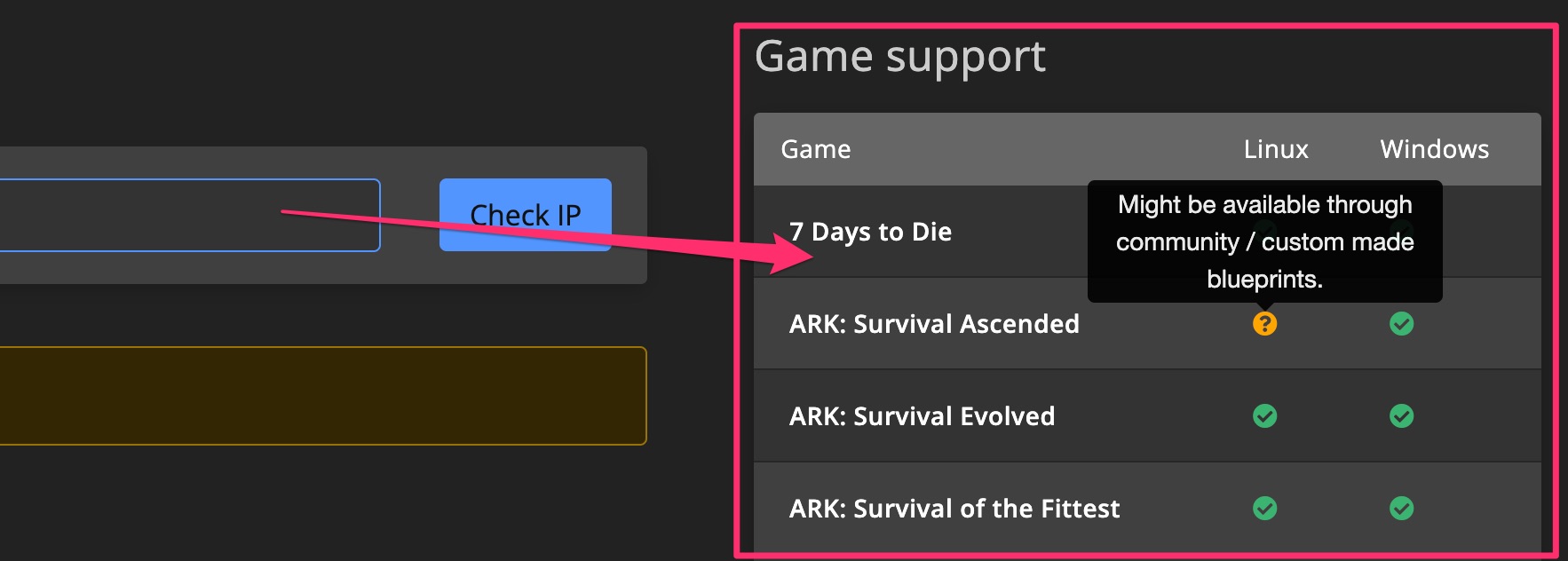Click ARK: Survival of the Fittest Windows checkmark
Screen dimensions: 1568x561
click(1401, 509)
